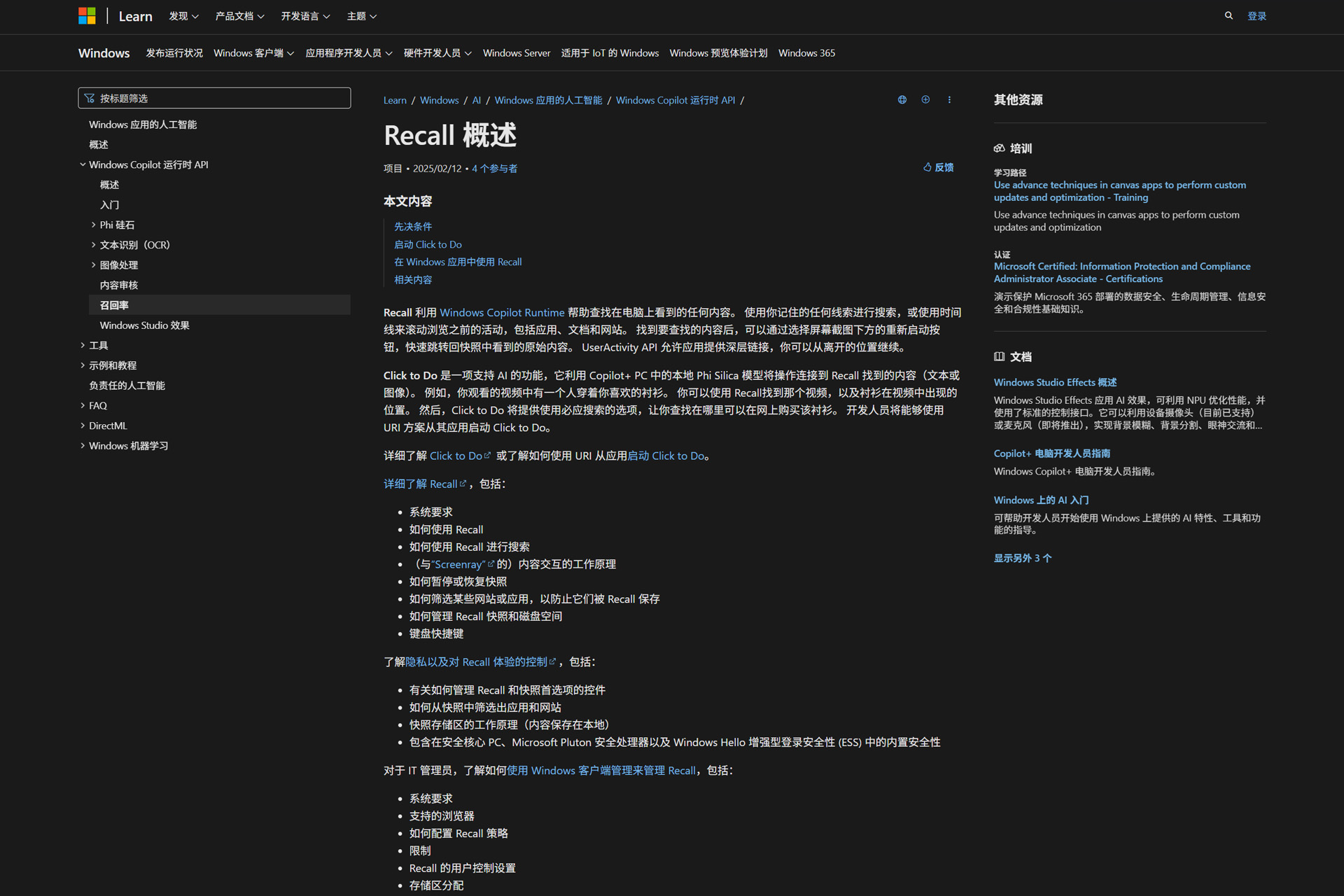Open the canvas apps Training link
1344x896 pixels.
click(1119, 191)
